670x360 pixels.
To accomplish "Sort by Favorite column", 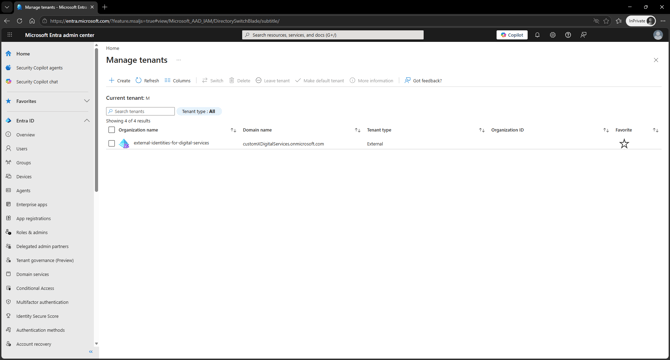I will point(655,130).
